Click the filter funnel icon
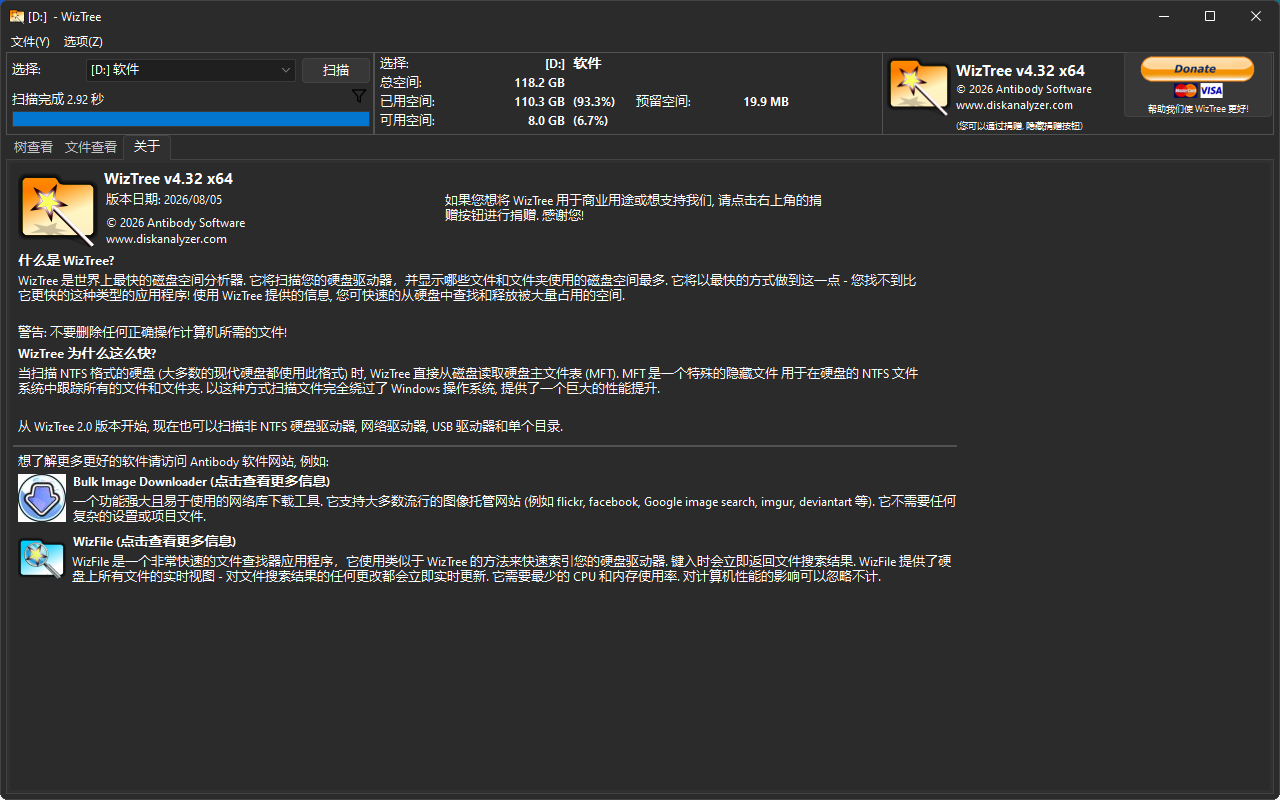Screen dimensions: 1280x800 pyautogui.click(x=359, y=96)
